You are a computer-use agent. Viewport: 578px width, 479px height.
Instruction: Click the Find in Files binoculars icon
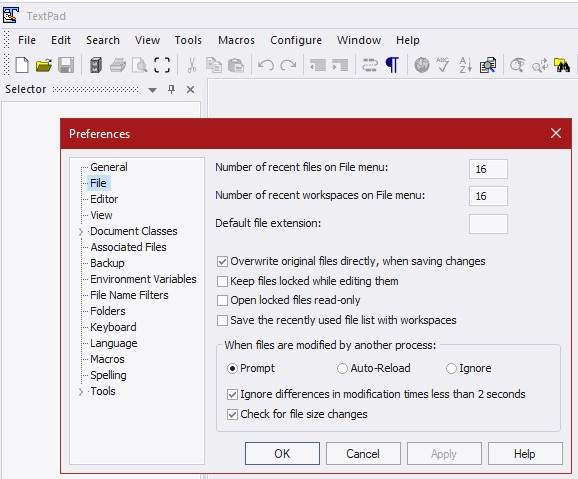[x=562, y=65]
